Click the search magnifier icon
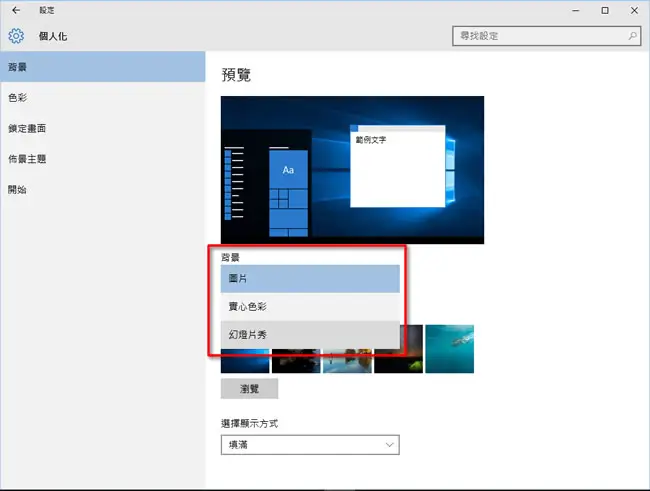Screen dimensions: 650x491 (x=633, y=36)
